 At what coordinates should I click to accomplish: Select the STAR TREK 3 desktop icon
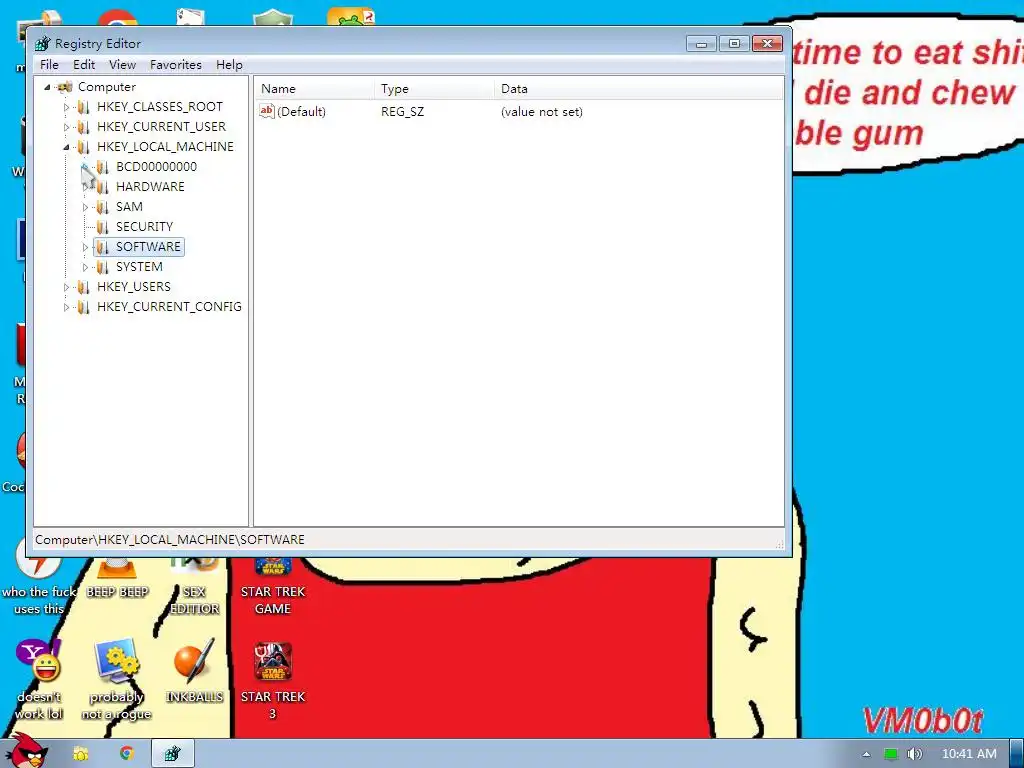pos(273,680)
